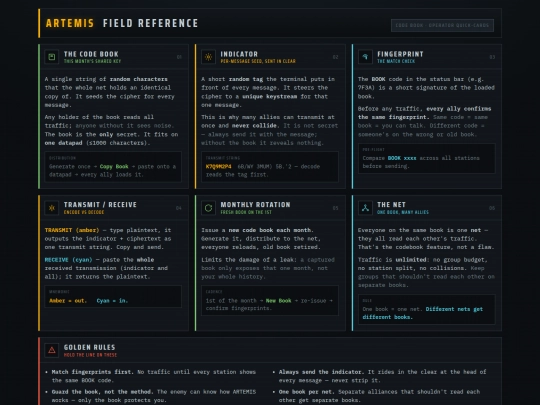Image resolution: width=540 pixels, height=405 pixels.
Task: Click card number 02 label
Action: pyautogui.click(x=335, y=57)
